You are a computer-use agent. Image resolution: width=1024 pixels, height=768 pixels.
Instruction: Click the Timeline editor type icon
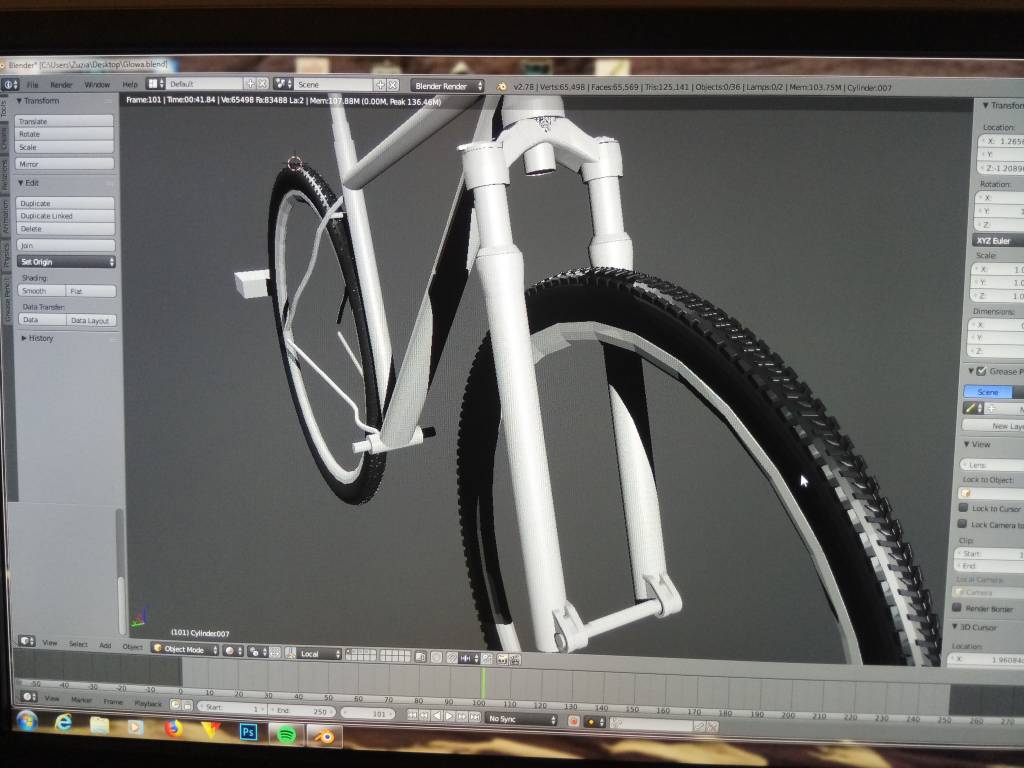[x=28, y=697]
